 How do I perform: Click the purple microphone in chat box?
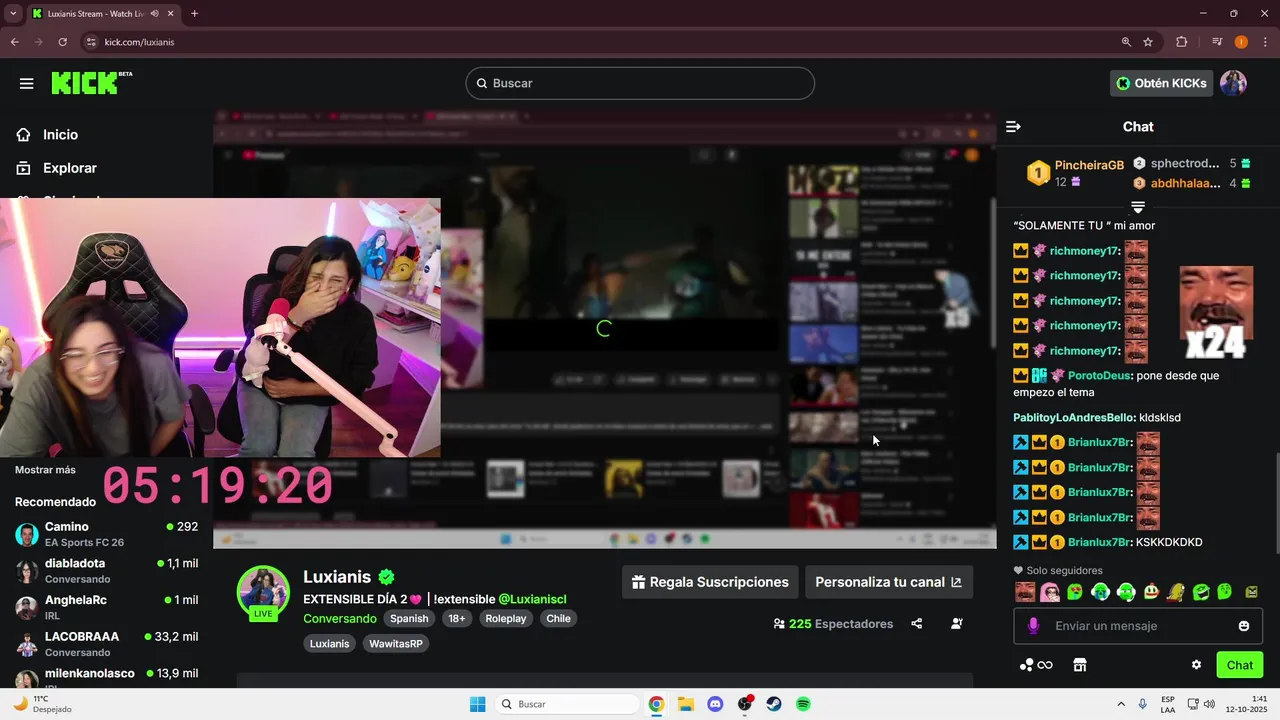tap(1033, 626)
